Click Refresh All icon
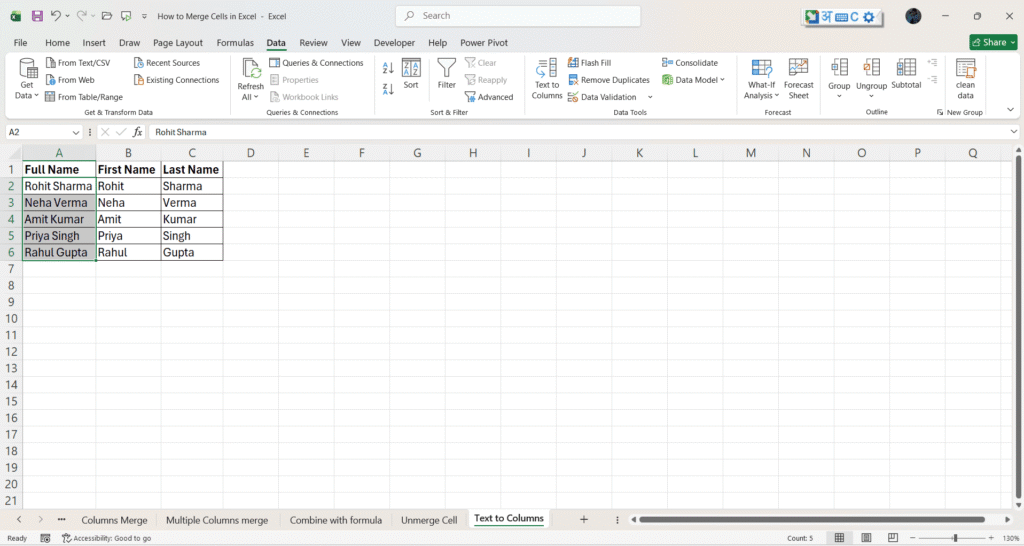Viewport: 1024px width, 546px height. tap(251, 69)
